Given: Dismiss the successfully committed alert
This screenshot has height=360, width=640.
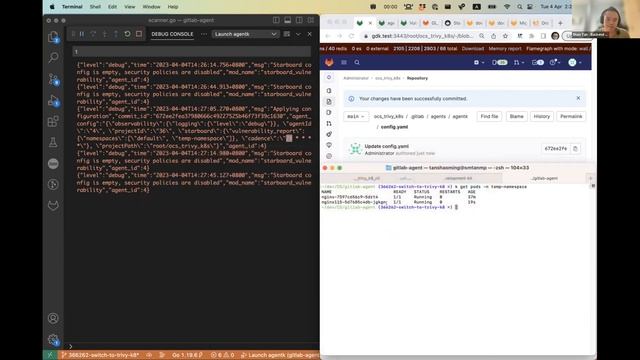Looking at the screenshot, I should pos(578,98).
